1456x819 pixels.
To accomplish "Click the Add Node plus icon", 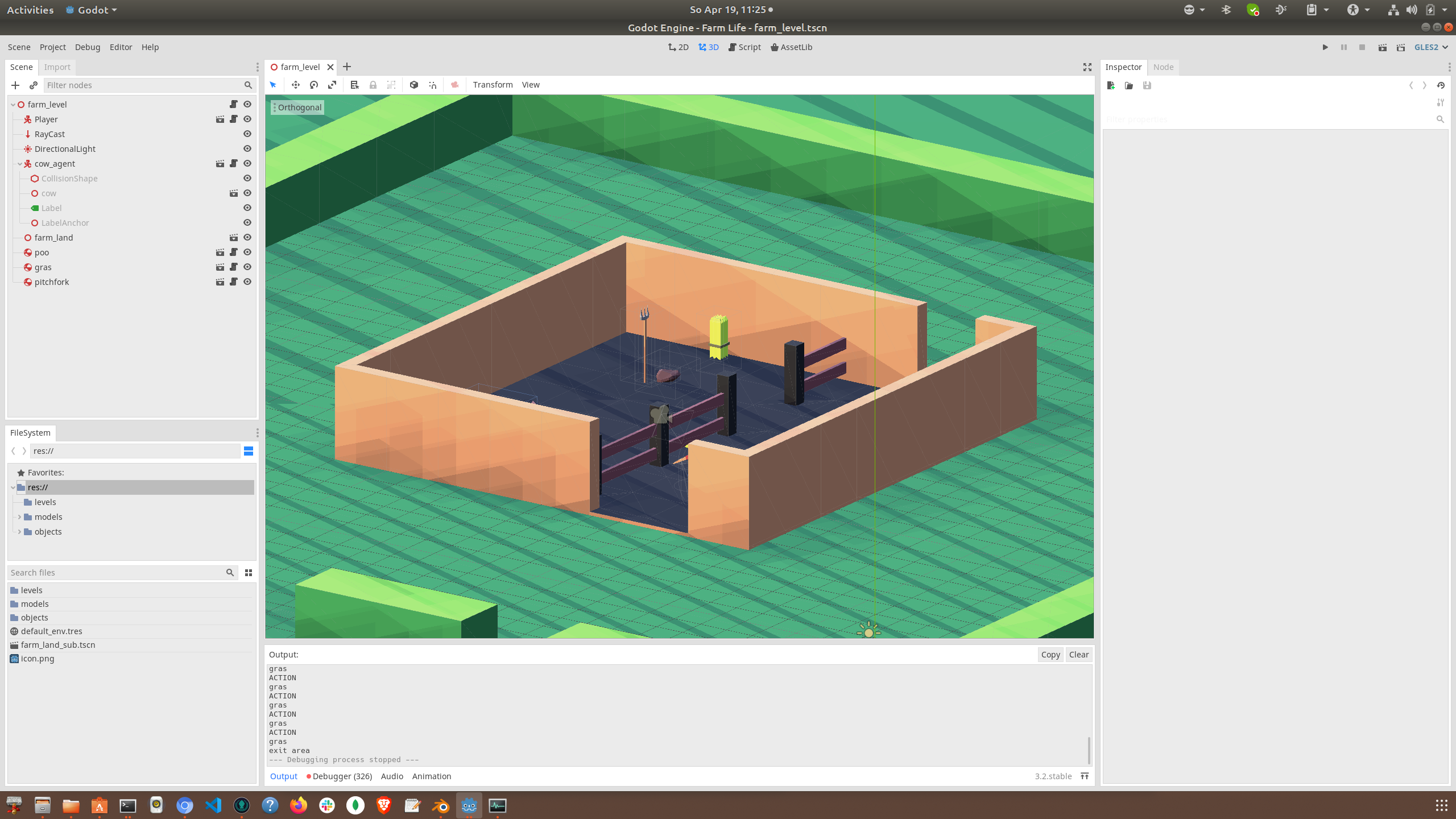I will (15, 85).
